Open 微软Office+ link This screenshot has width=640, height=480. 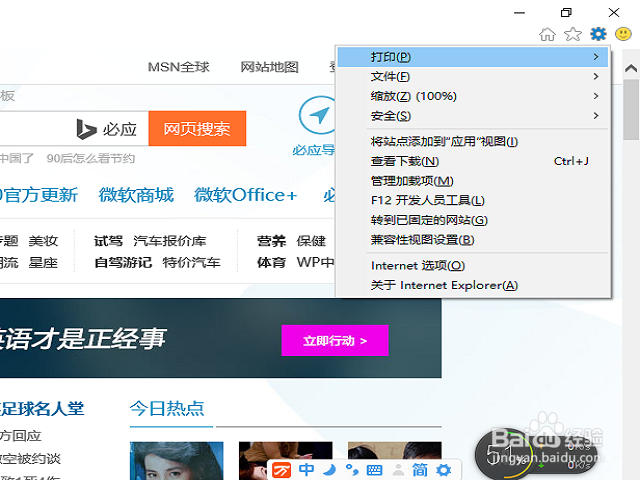(245, 195)
